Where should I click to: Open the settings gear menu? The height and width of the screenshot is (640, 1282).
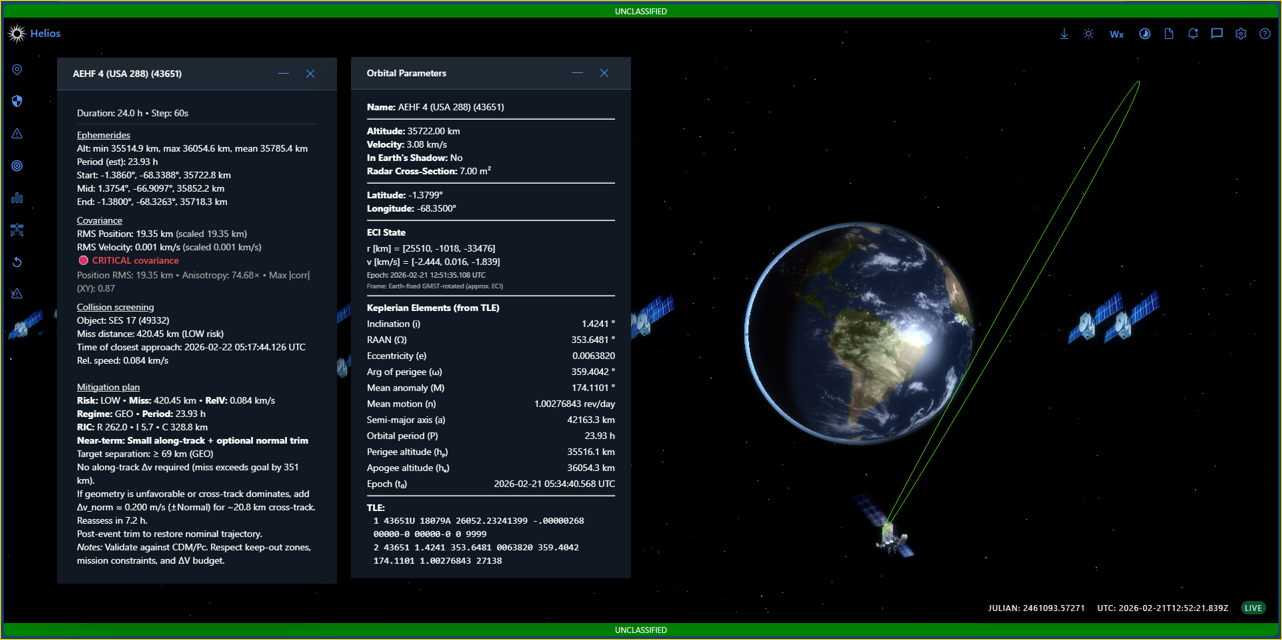click(1241, 34)
